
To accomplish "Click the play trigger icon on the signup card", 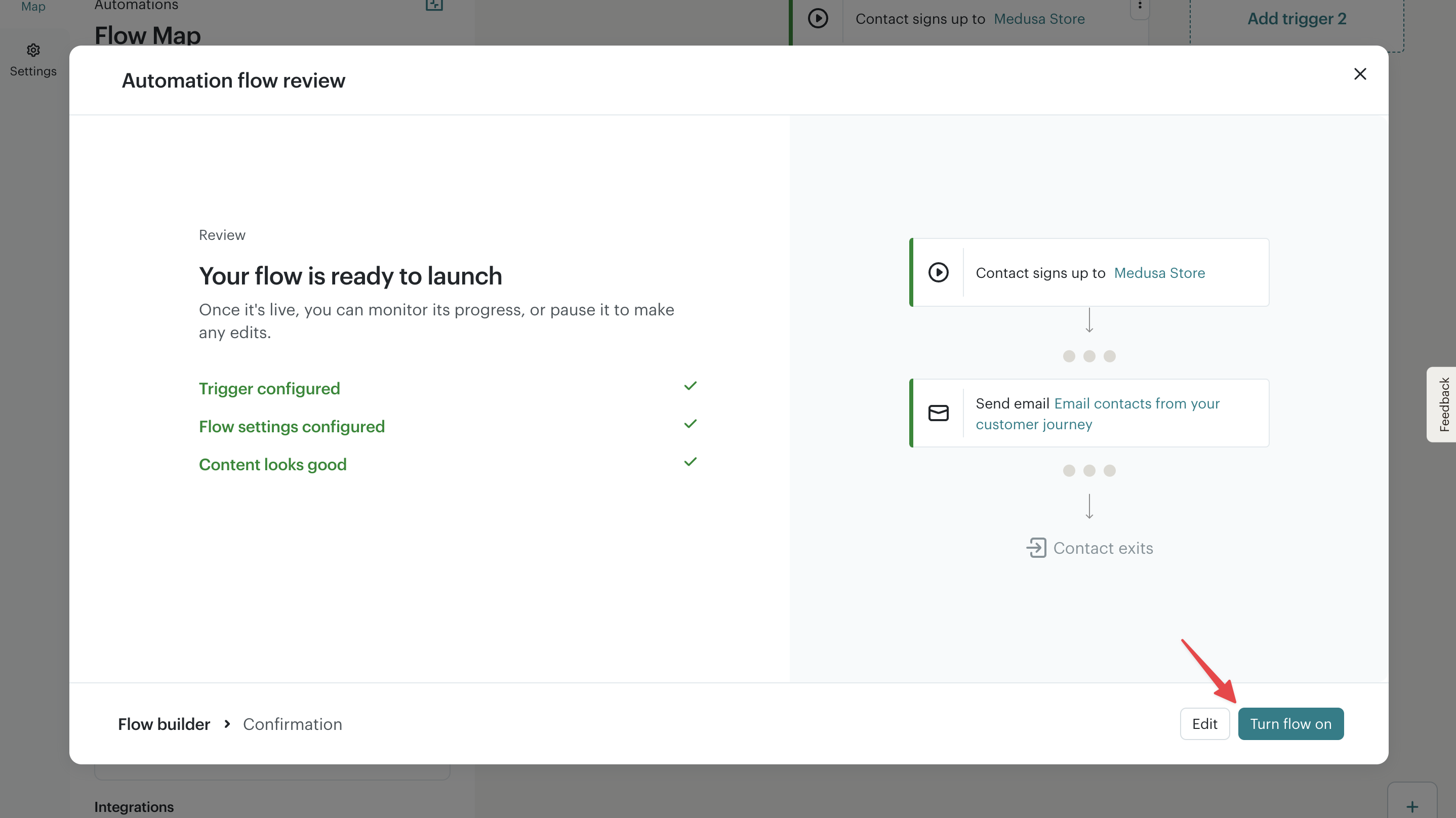I will (939, 272).
